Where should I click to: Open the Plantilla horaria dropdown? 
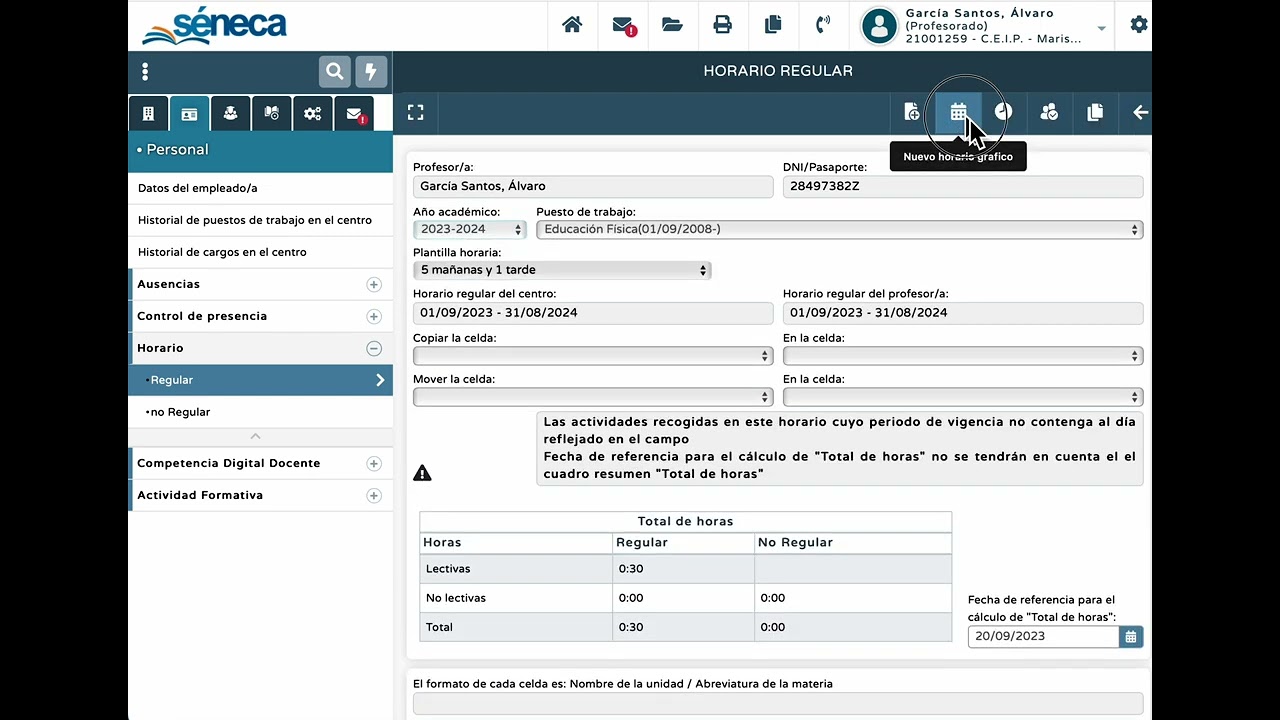[562, 270]
